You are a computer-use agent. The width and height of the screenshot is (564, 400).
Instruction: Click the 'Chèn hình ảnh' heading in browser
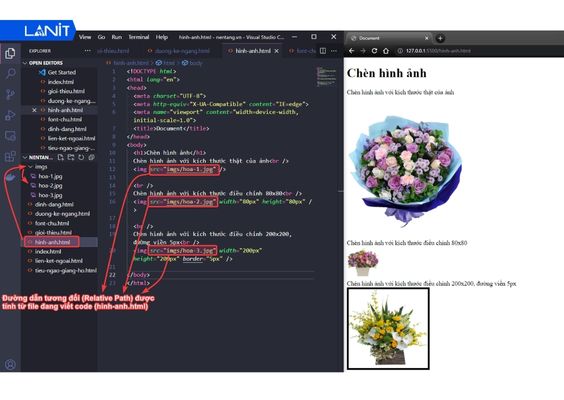[x=387, y=73]
